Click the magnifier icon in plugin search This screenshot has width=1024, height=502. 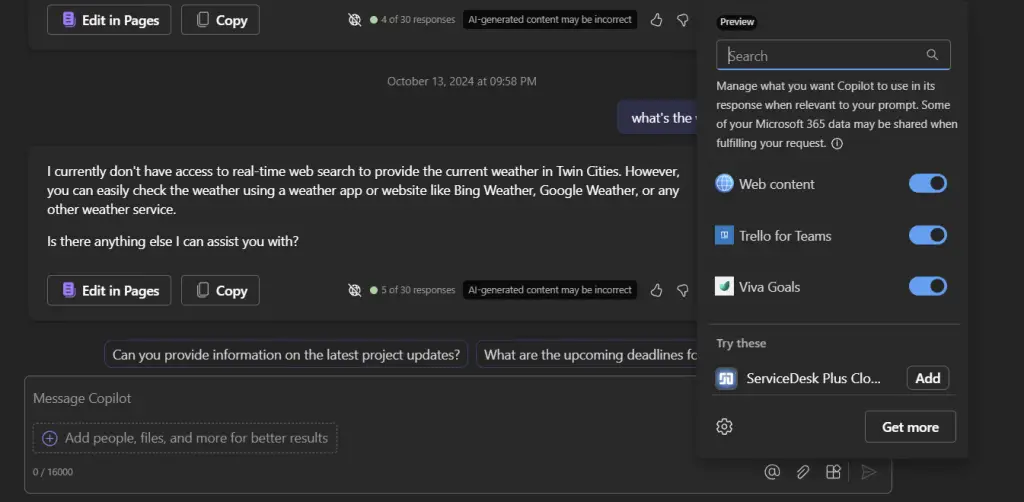pyautogui.click(x=932, y=55)
